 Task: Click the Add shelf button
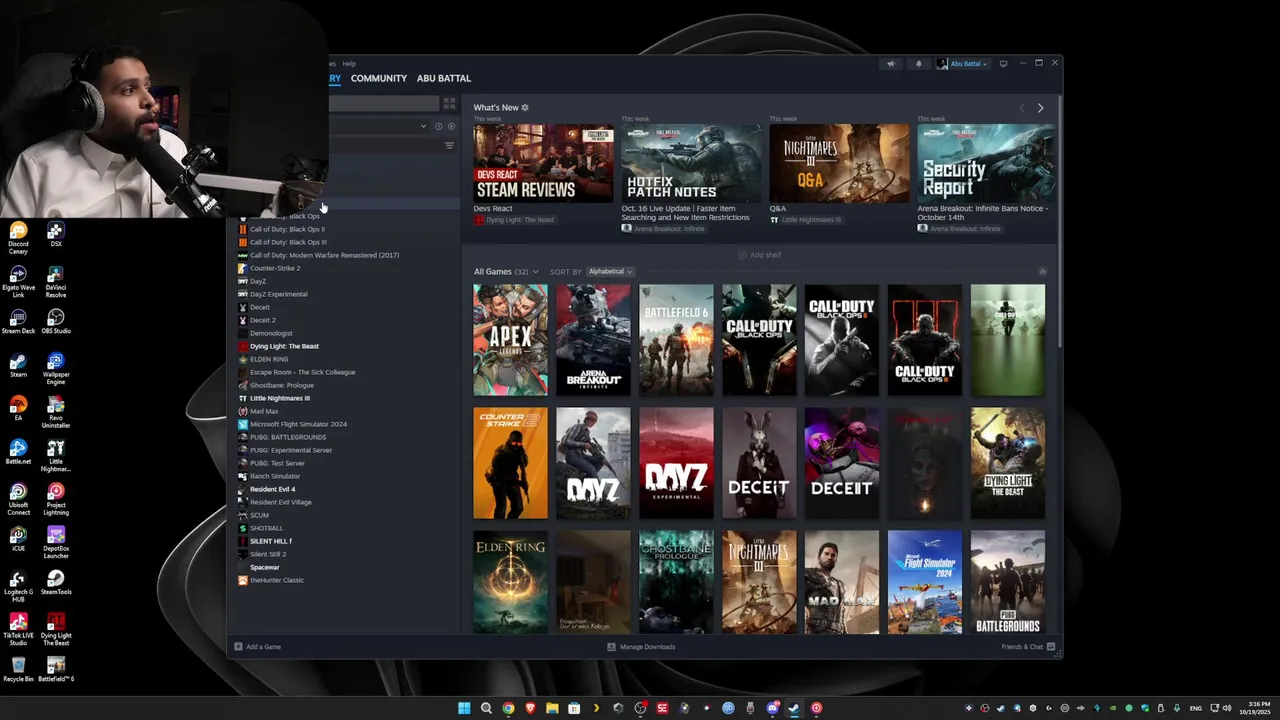click(x=760, y=255)
